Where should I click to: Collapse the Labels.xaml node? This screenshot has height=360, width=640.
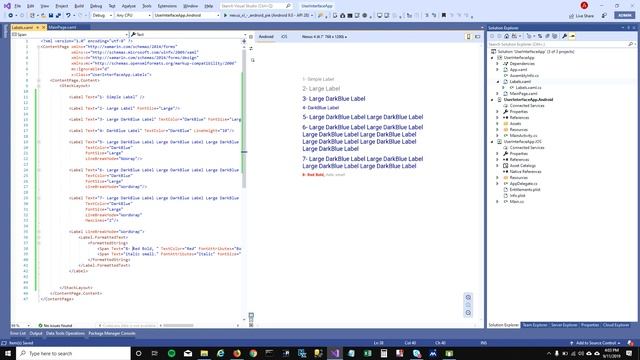[498, 82]
